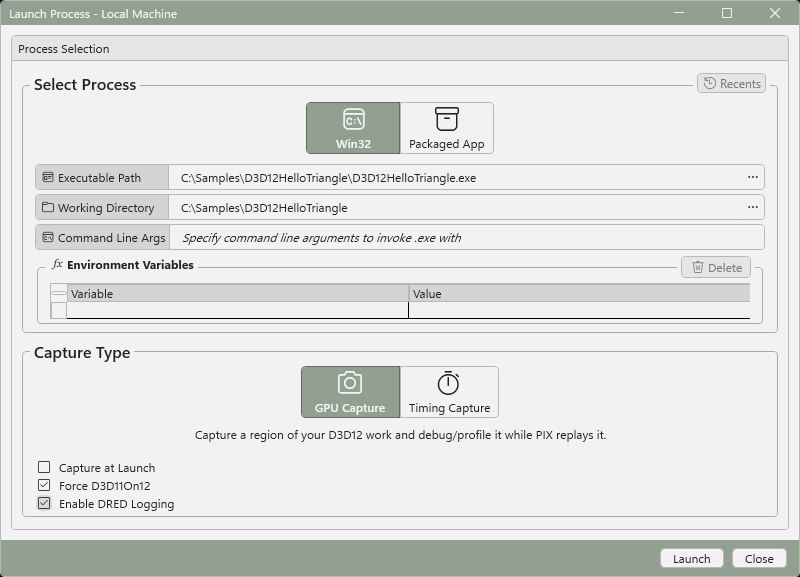The height and width of the screenshot is (577, 800).
Task: Click the Variable column header
Action: [238, 293]
